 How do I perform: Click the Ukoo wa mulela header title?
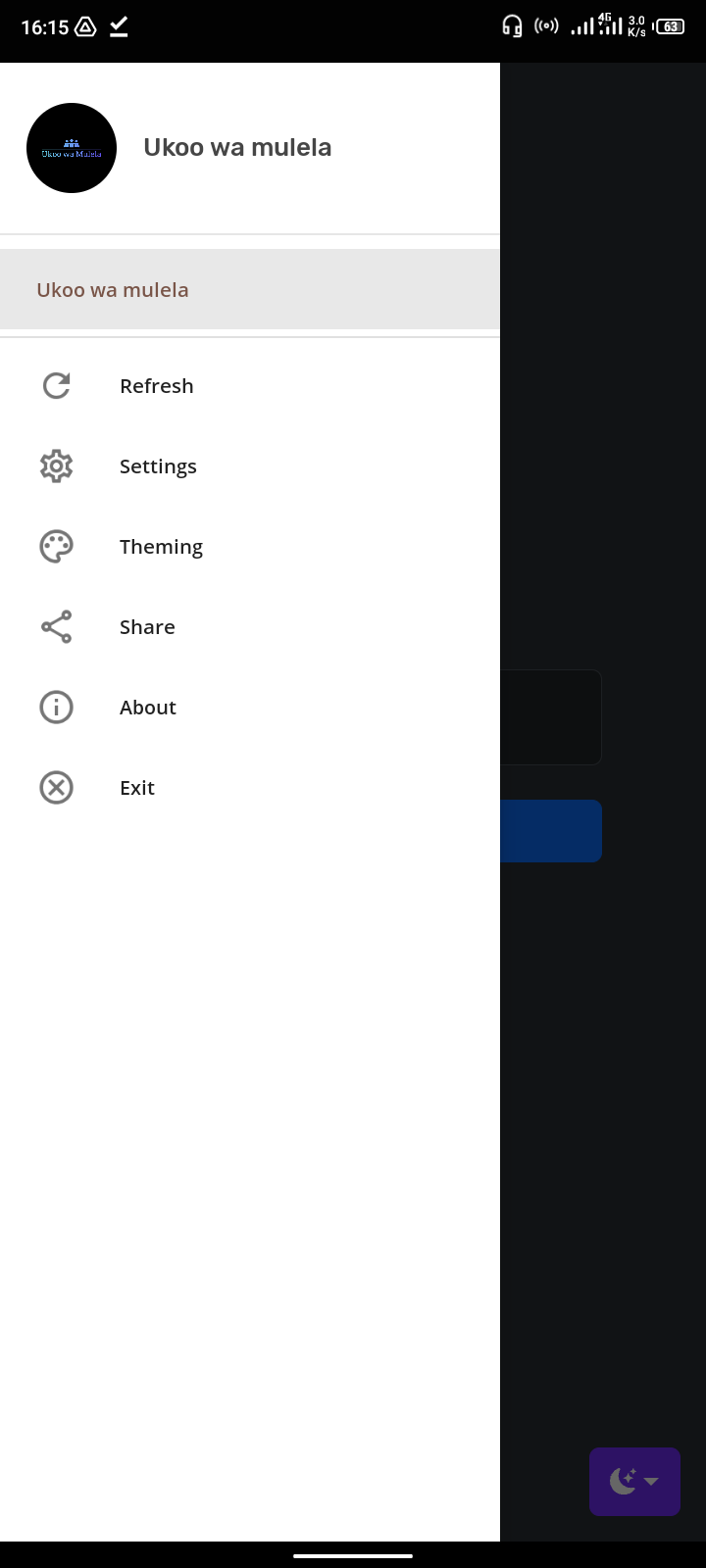click(237, 147)
